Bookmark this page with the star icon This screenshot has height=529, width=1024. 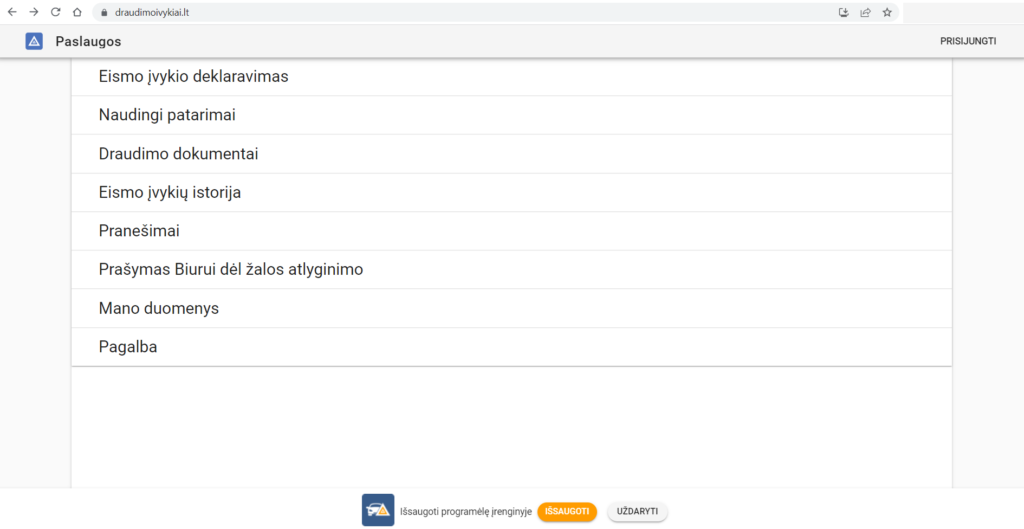click(887, 12)
